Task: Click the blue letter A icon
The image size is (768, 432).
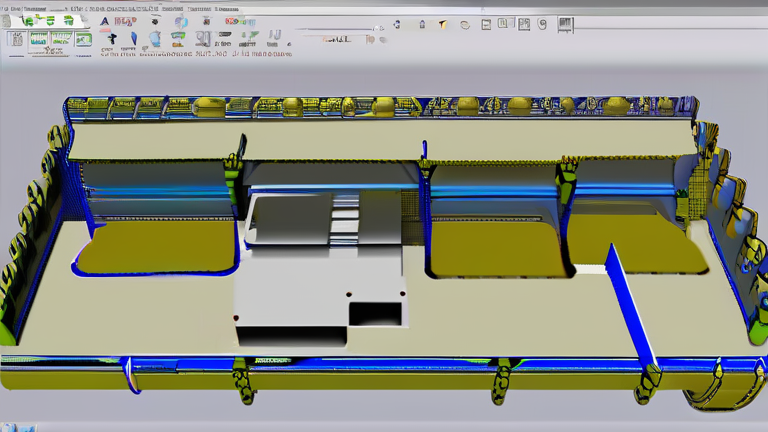Action: [x=104, y=21]
